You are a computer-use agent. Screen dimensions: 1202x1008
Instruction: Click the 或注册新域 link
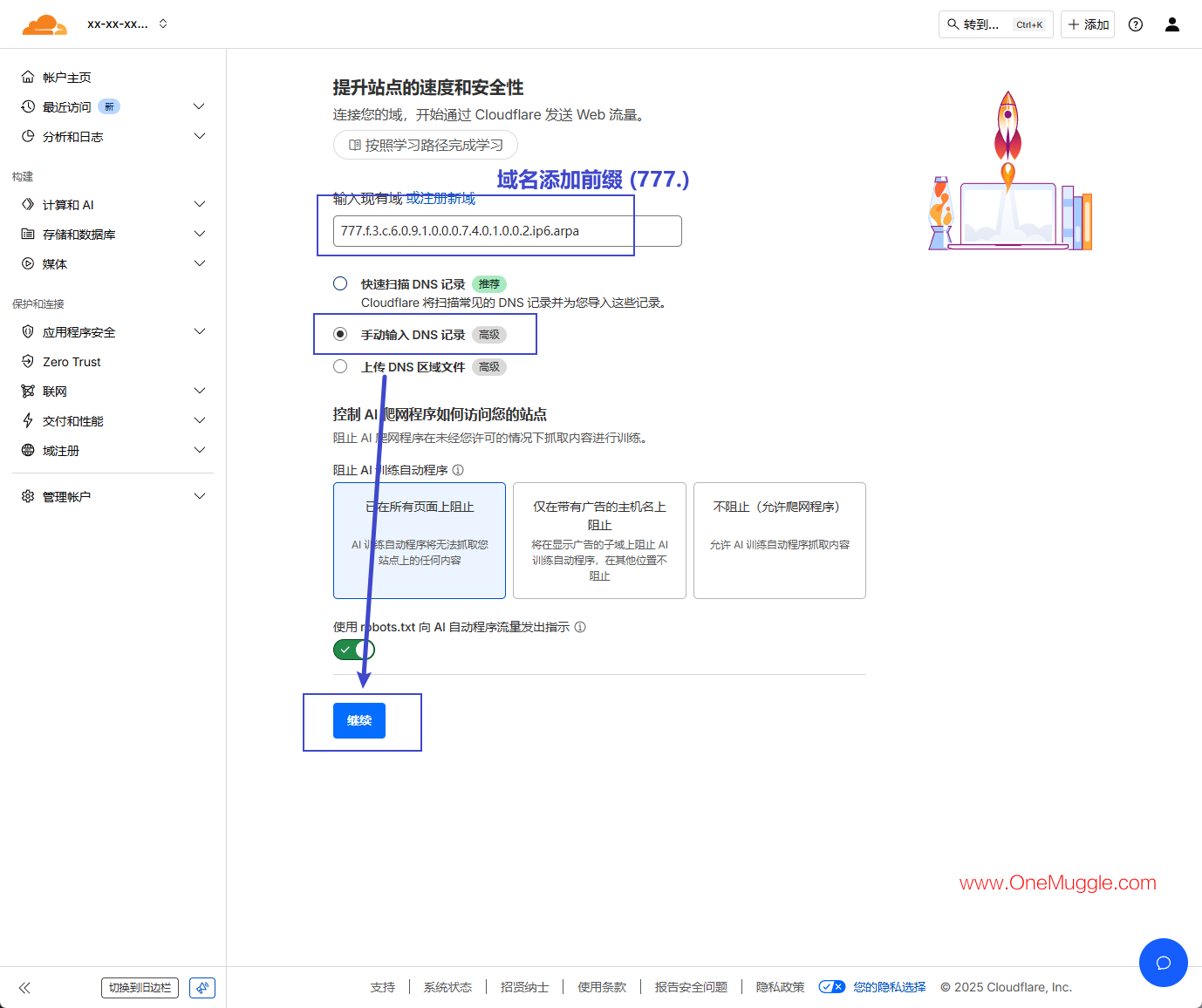click(x=441, y=199)
